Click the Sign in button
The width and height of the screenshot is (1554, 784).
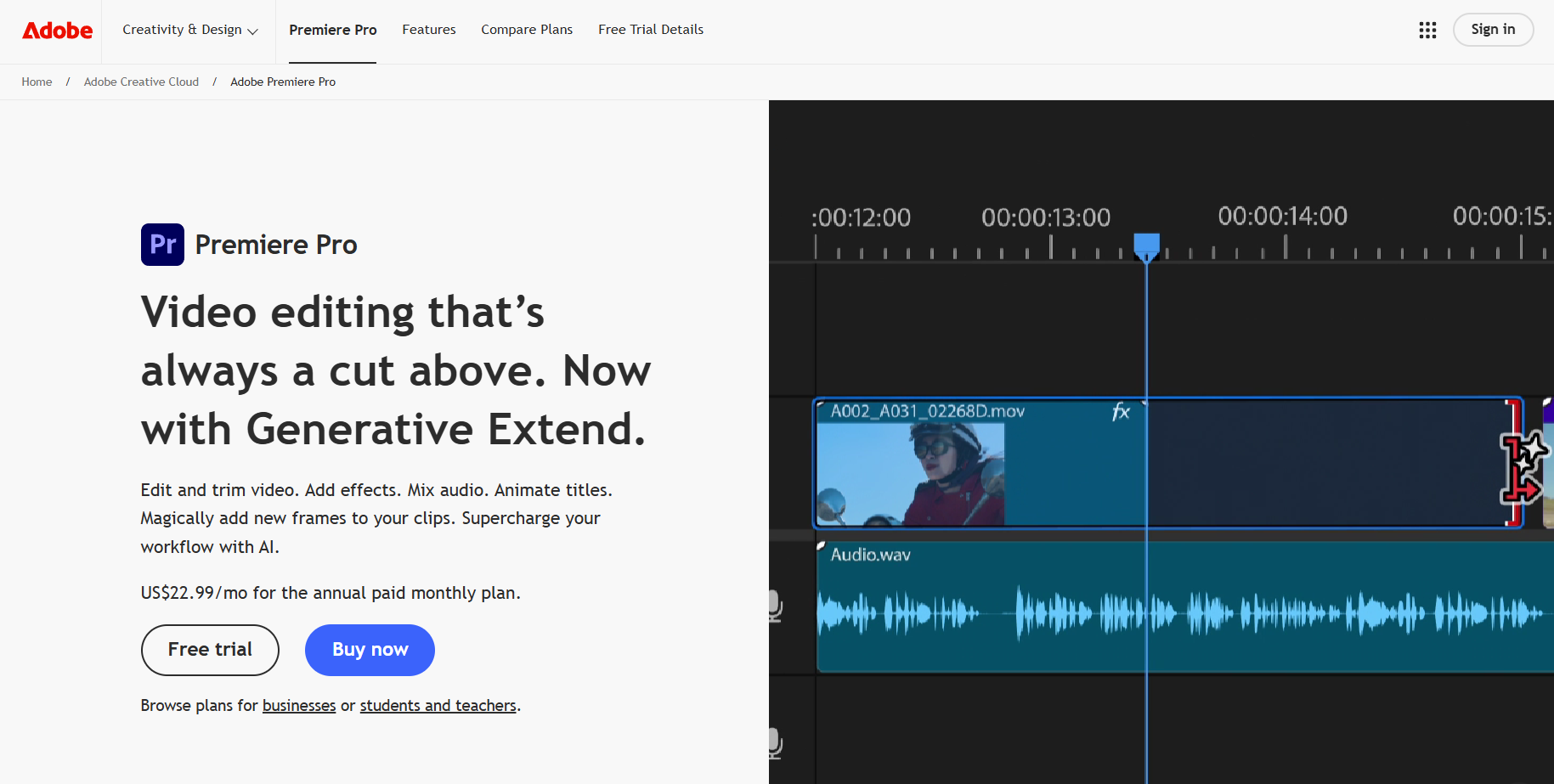[x=1493, y=30]
